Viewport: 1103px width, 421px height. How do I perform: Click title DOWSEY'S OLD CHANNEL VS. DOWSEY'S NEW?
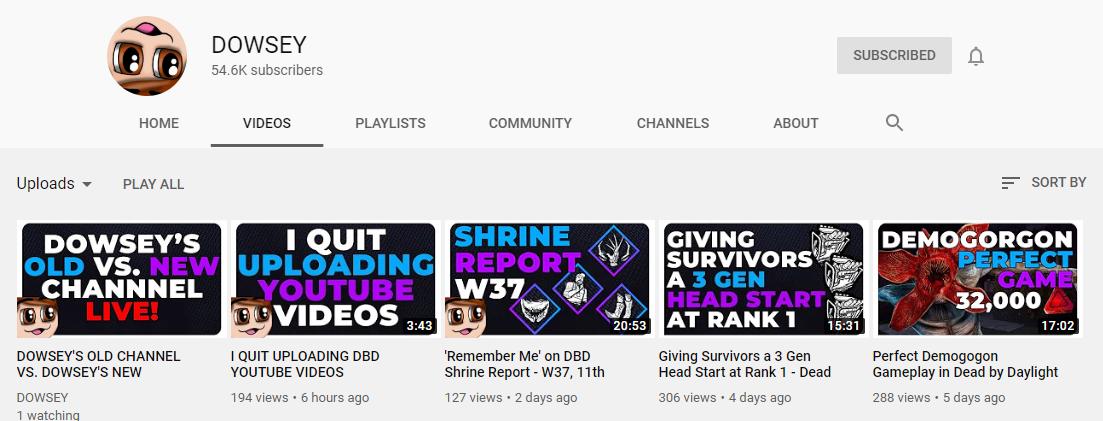(98, 364)
